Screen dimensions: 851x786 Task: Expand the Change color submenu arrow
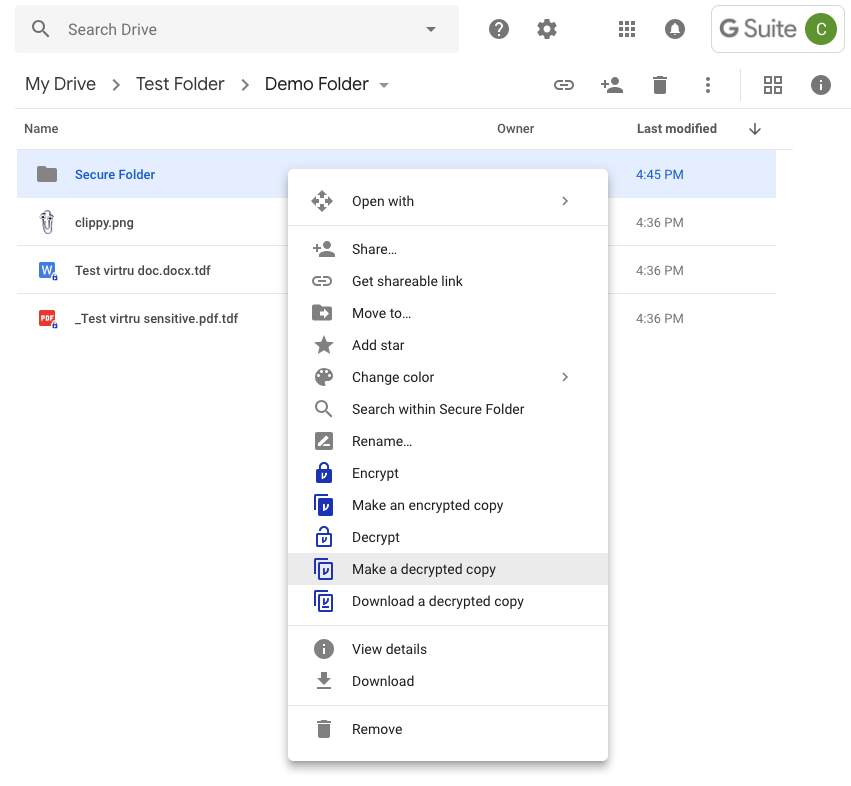565,377
